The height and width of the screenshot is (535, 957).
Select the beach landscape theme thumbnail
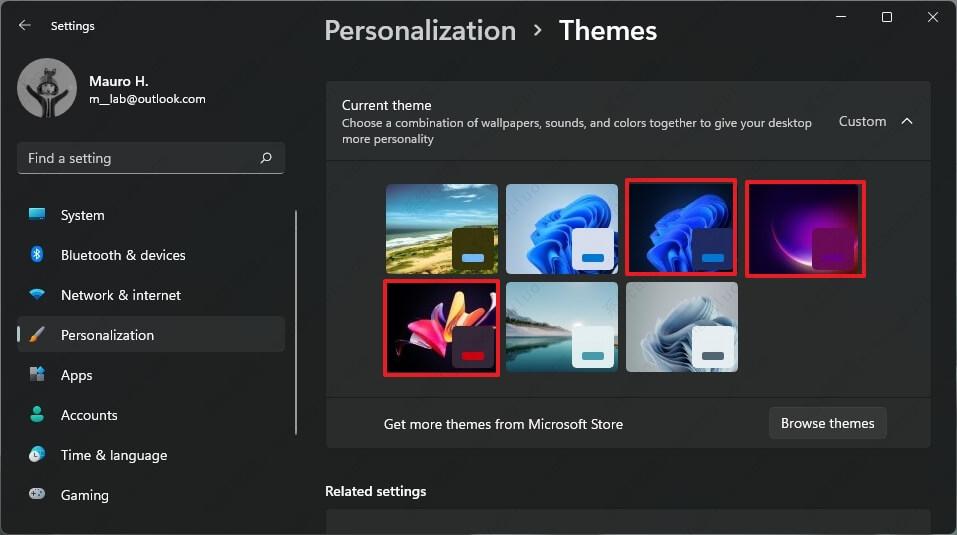coord(442,229)
